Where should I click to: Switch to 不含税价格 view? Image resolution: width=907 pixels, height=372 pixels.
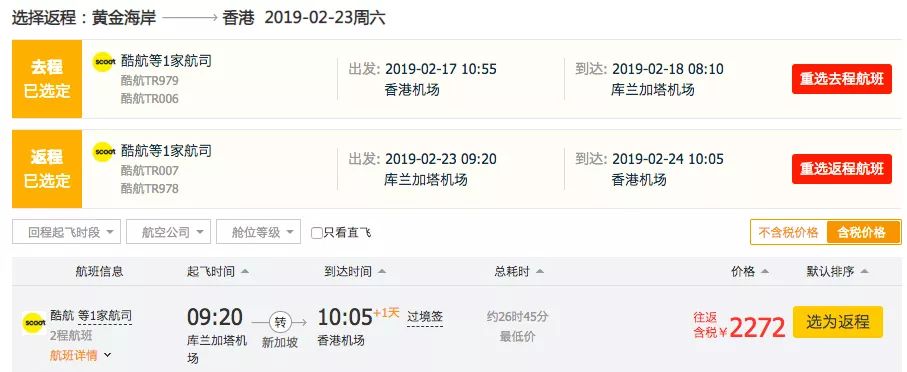coord(788,233)
